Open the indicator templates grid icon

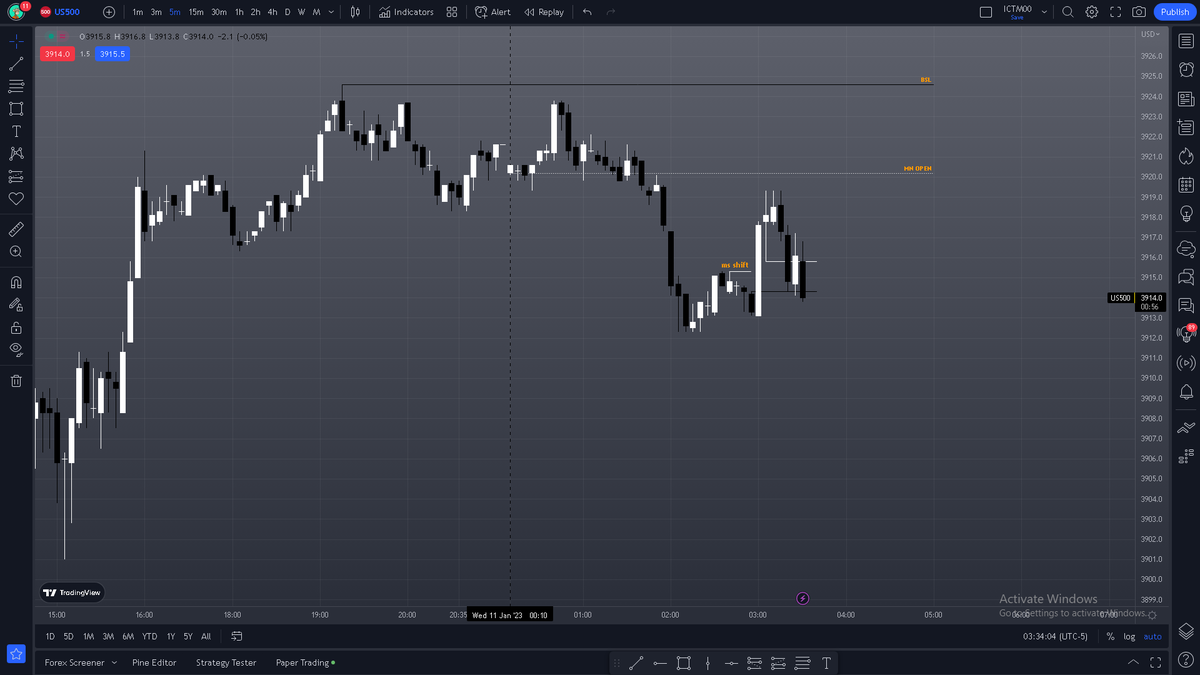(x=452, y=12)
